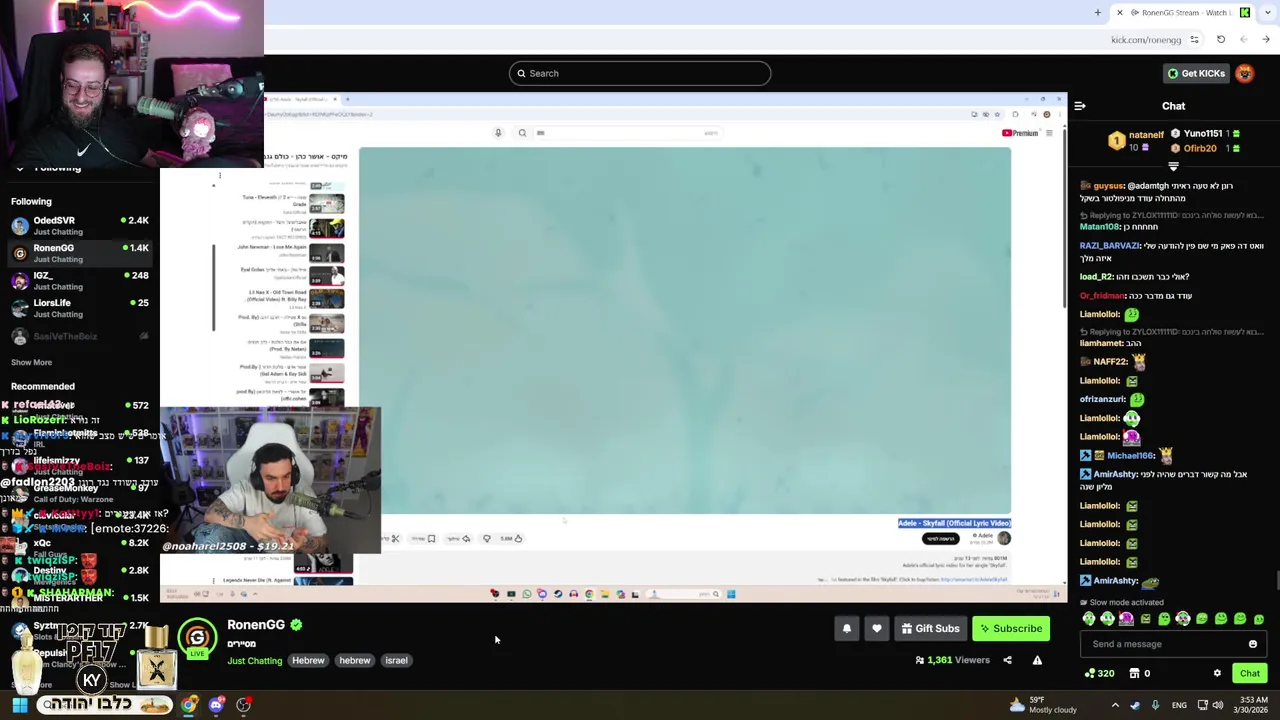The width and height of the screenshot is (1280, 720).
Task: Click username load_R2 in chat
Action: pyautogui.click(x=1096, y=277)
